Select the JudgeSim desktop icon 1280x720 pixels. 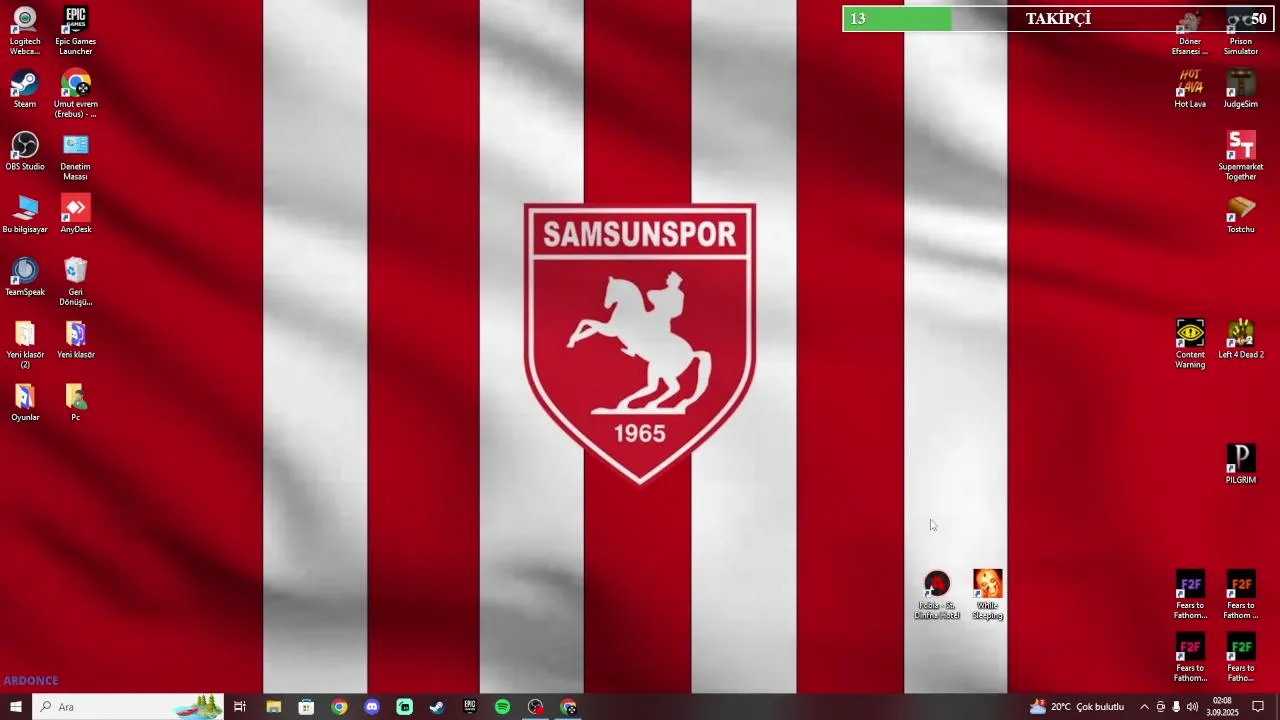[1241, 89]
